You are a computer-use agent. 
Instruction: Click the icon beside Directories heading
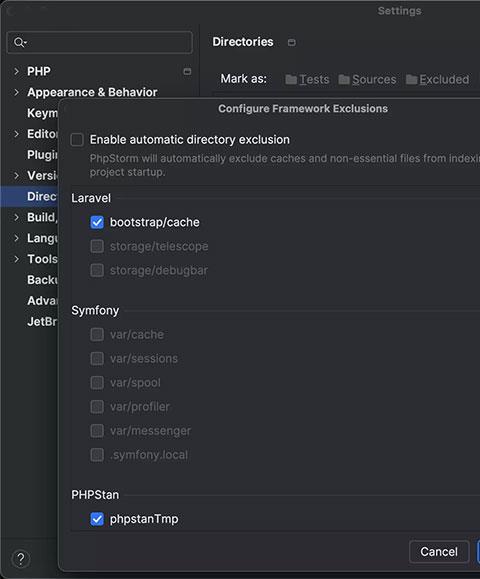pyautogui.click(x=291, y=42)
